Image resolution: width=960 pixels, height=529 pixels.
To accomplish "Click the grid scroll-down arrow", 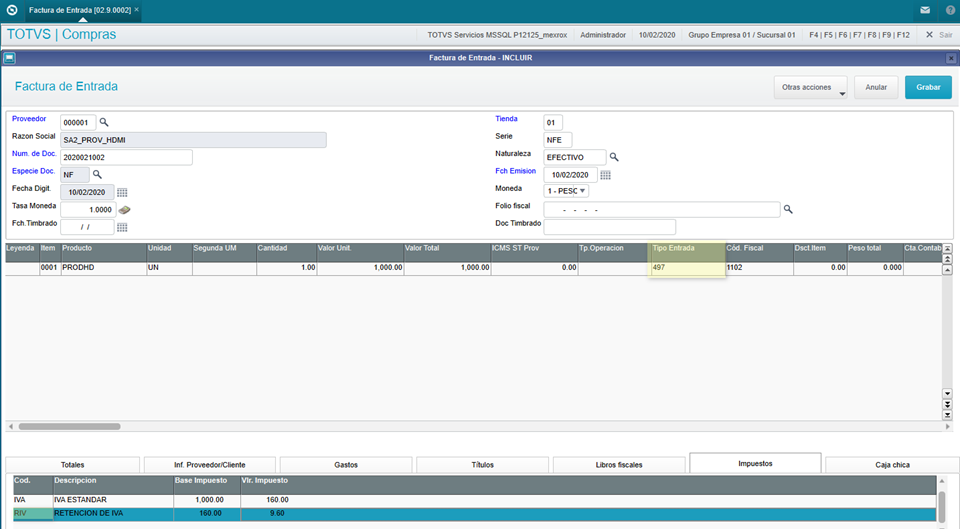I will tap(947, 394).
